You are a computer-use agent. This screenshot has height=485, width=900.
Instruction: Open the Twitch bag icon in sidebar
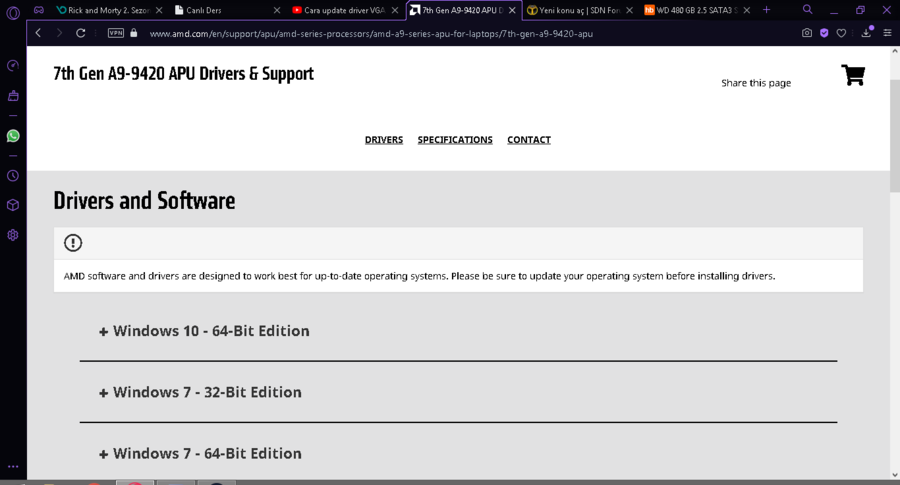pyautogui.click(x=13, y=95)
